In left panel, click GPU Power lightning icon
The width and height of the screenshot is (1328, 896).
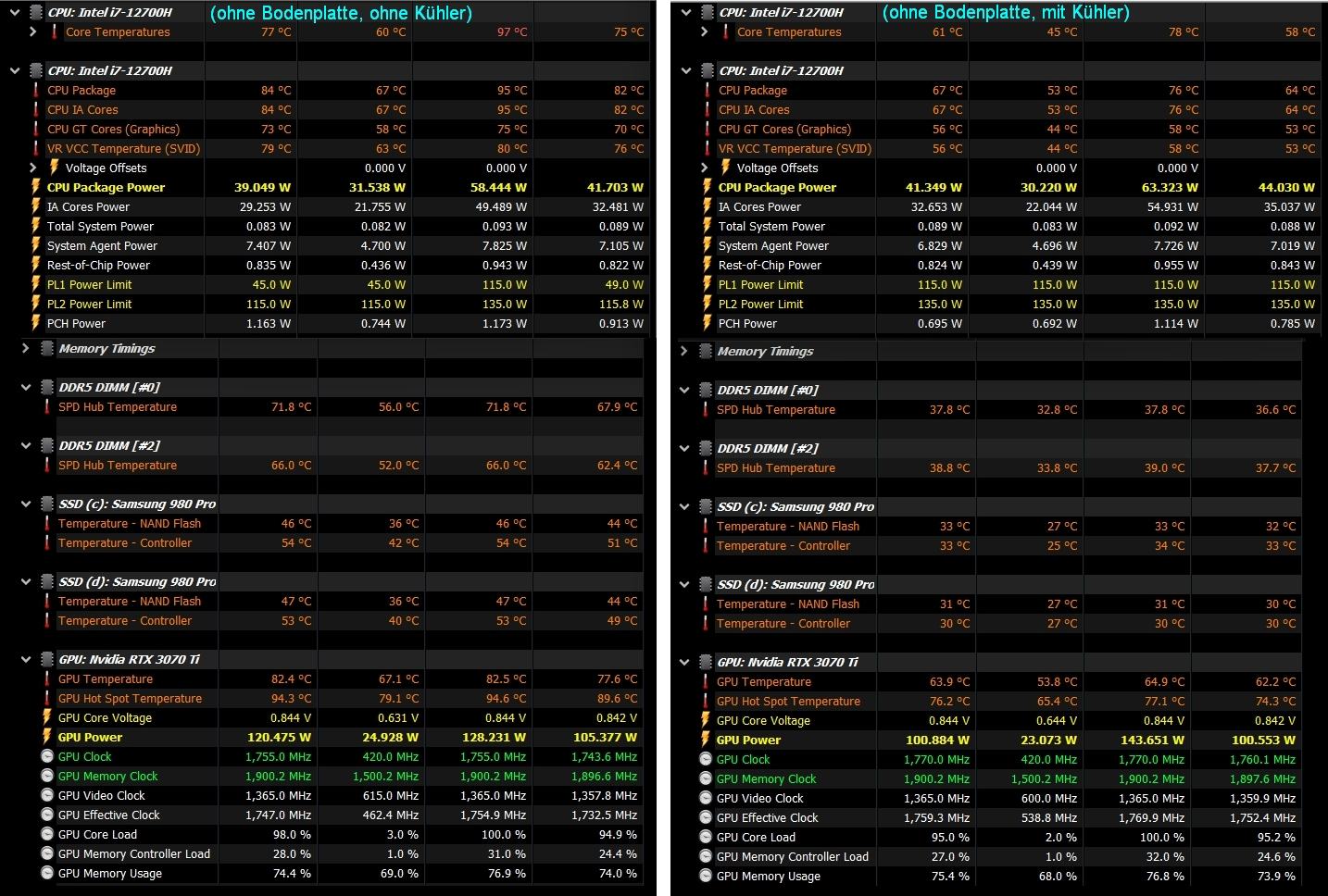[47, 738]
